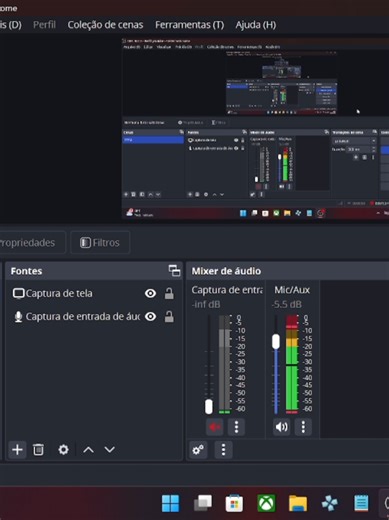Lock the Captura de entrada de áudio source
This screenshot has height=520, width=389.
[x=169, y=316]
